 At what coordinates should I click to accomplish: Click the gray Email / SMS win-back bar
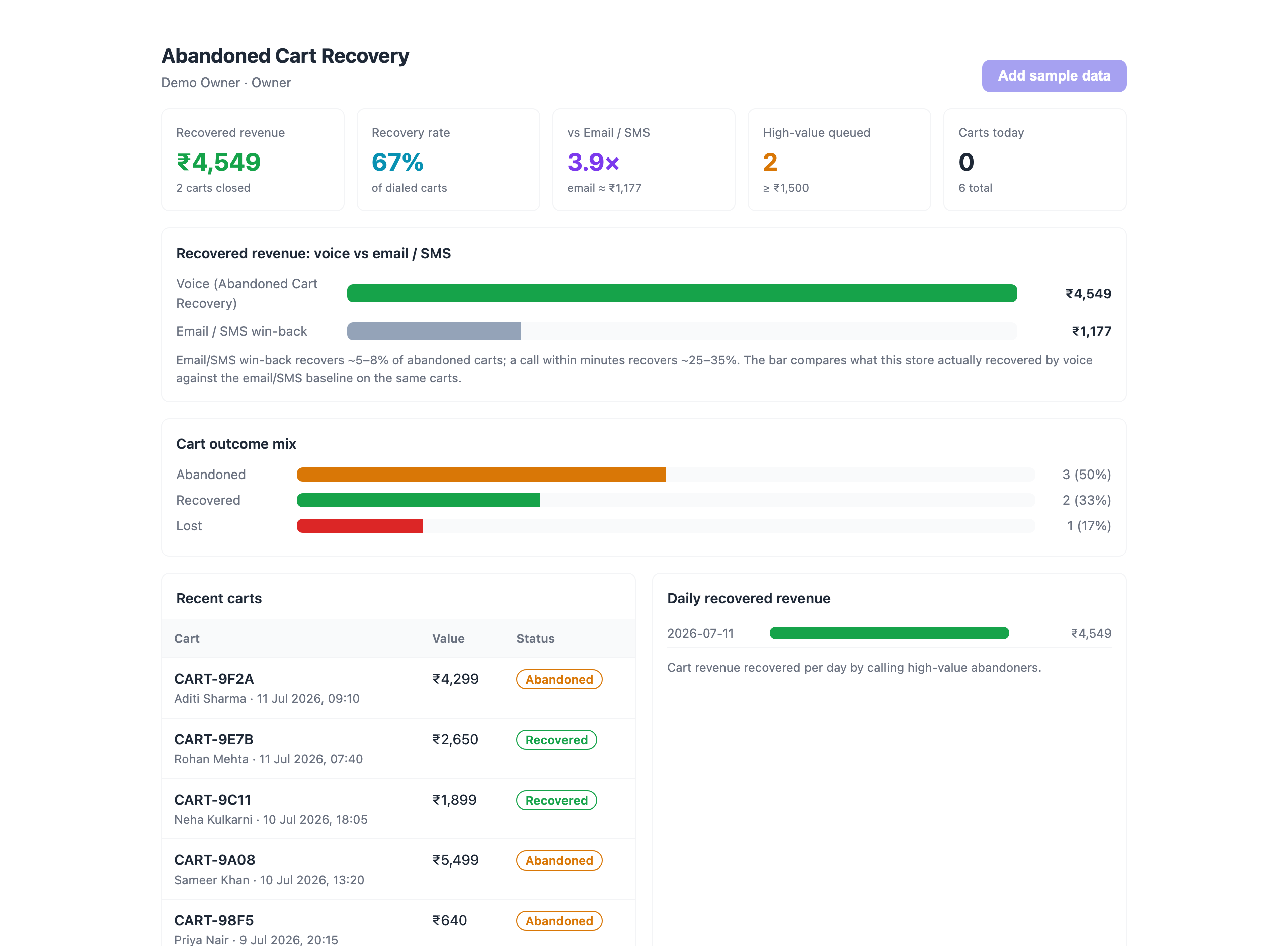[x=434, y=331]
